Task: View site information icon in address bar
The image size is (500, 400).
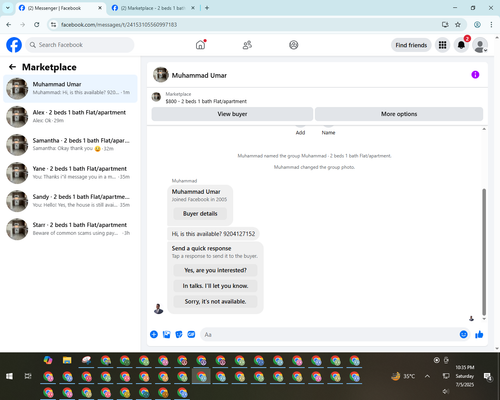Action: coord(53,24)
